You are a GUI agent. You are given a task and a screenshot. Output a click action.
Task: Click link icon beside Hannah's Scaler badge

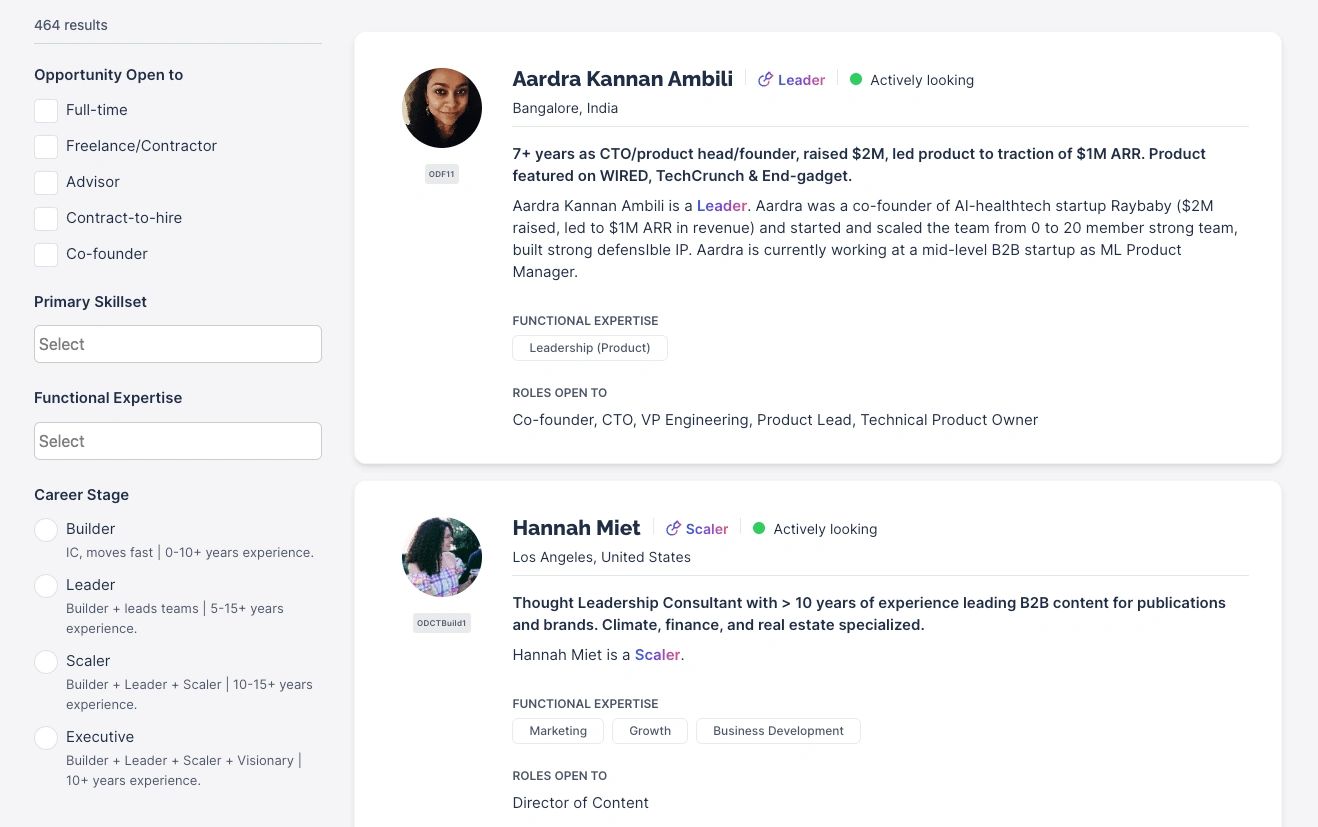point(673,529)
